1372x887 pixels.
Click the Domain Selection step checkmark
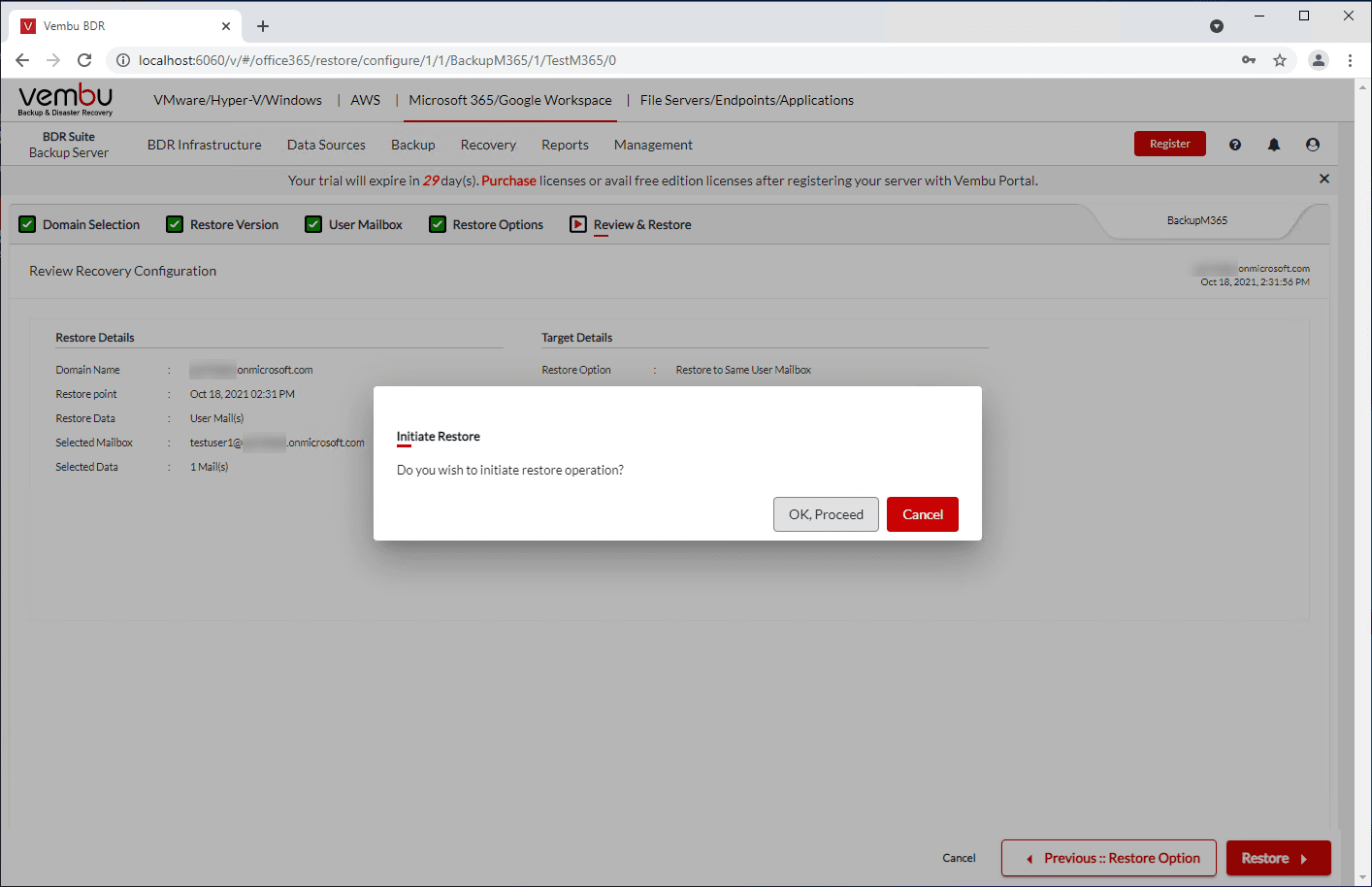[27, 224]
